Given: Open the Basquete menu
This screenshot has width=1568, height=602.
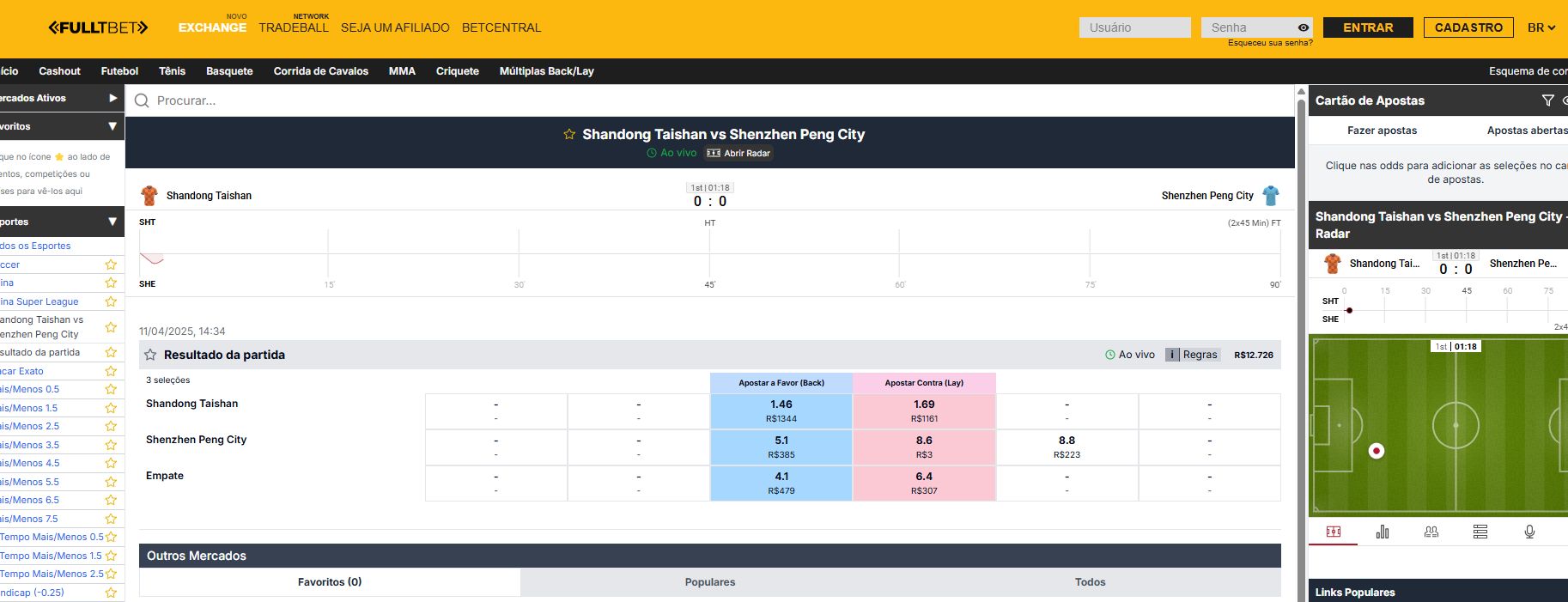Looking at the screenshot, I should tap(229, 71).
